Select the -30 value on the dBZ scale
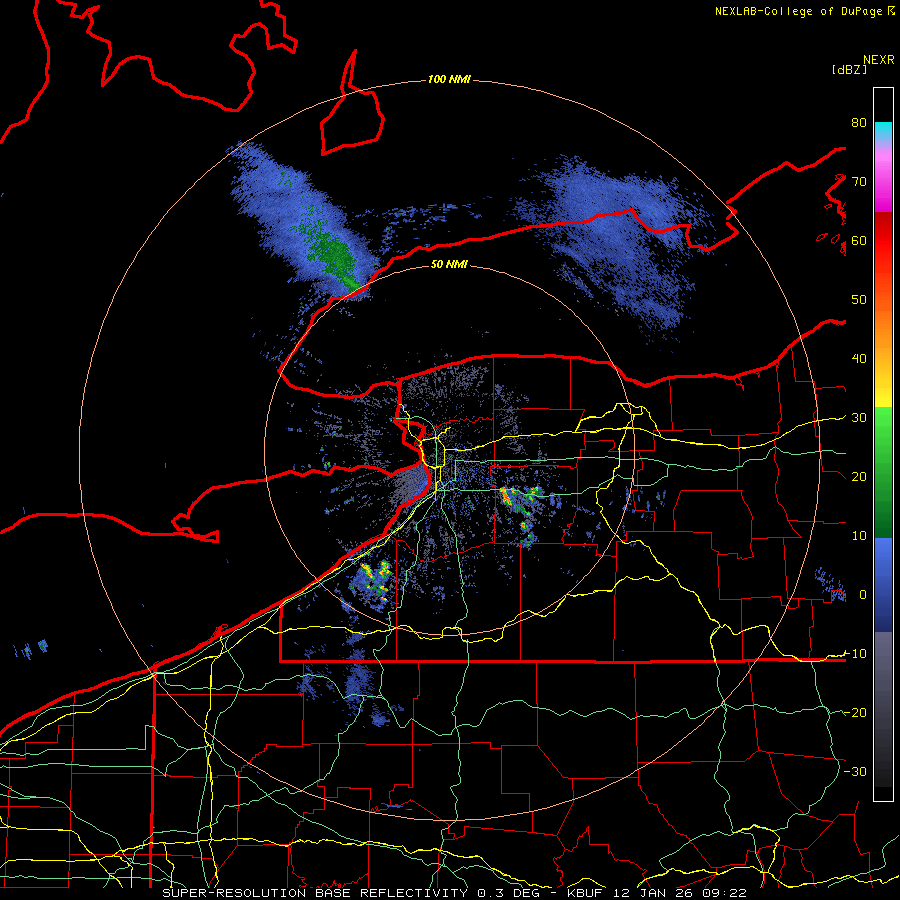Viewport: 900px width, 900px height. [x=856, y=771]
